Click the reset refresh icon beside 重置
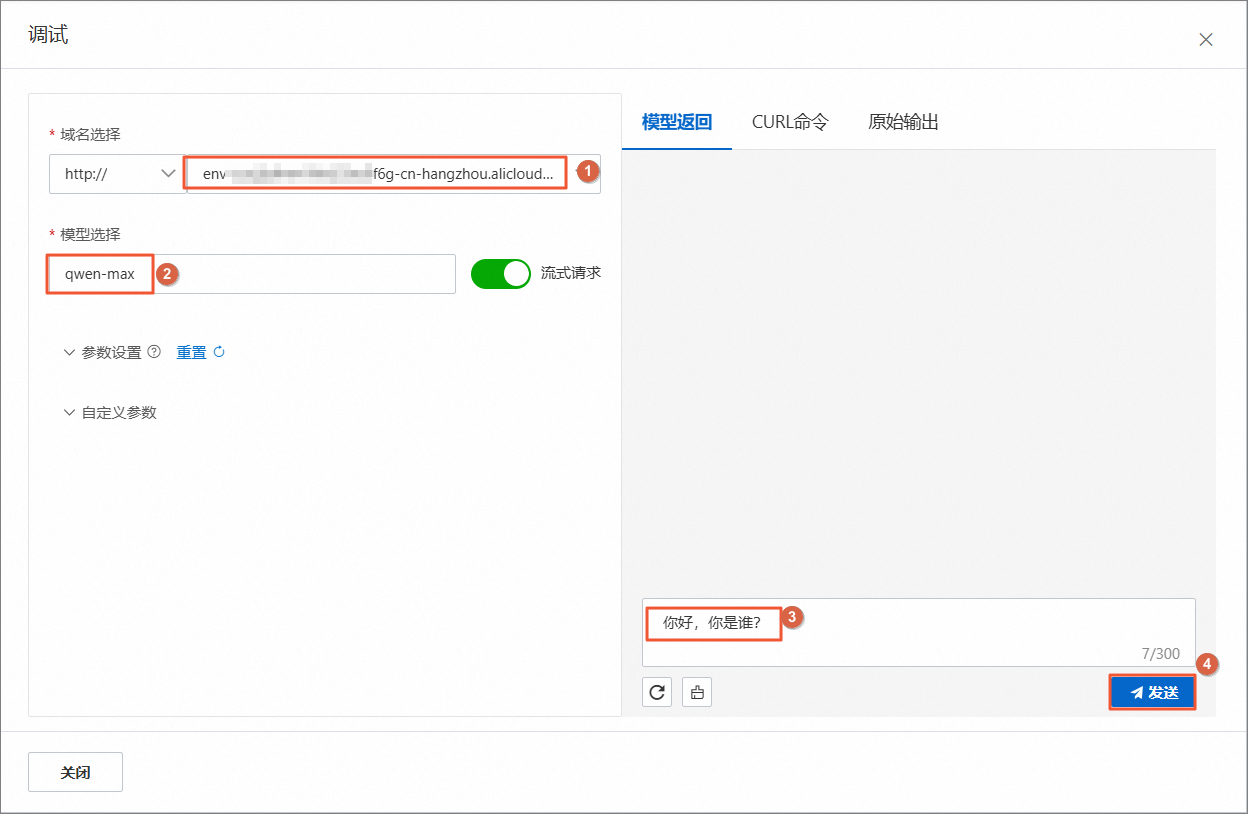The image size is (1248, 814). pos(219,352)
